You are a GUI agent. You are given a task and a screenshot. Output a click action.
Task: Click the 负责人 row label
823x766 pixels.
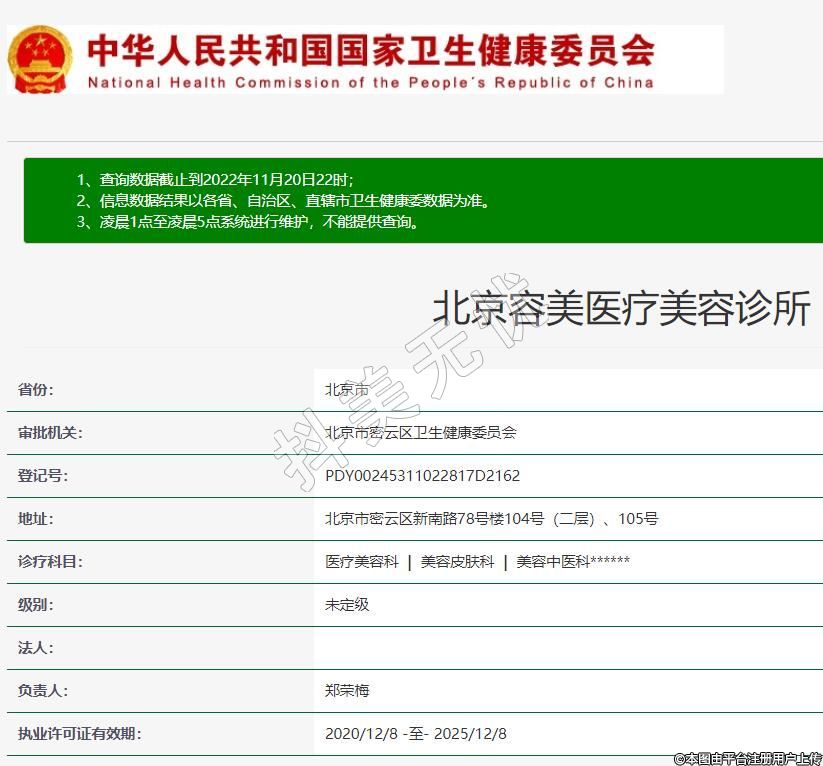click(x=43, y=691)
